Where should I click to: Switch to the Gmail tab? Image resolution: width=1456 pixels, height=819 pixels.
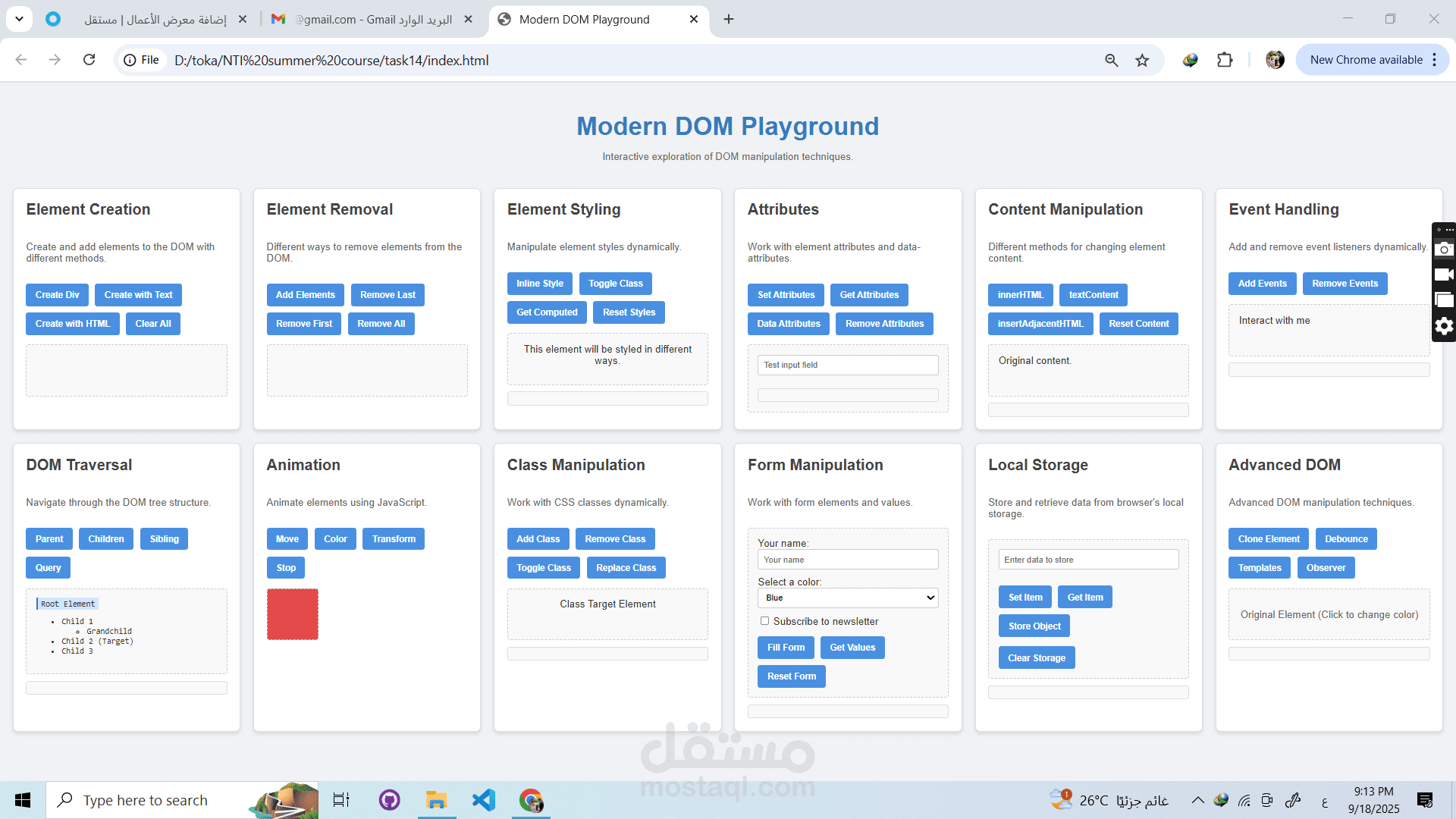(x=372, y=19)
